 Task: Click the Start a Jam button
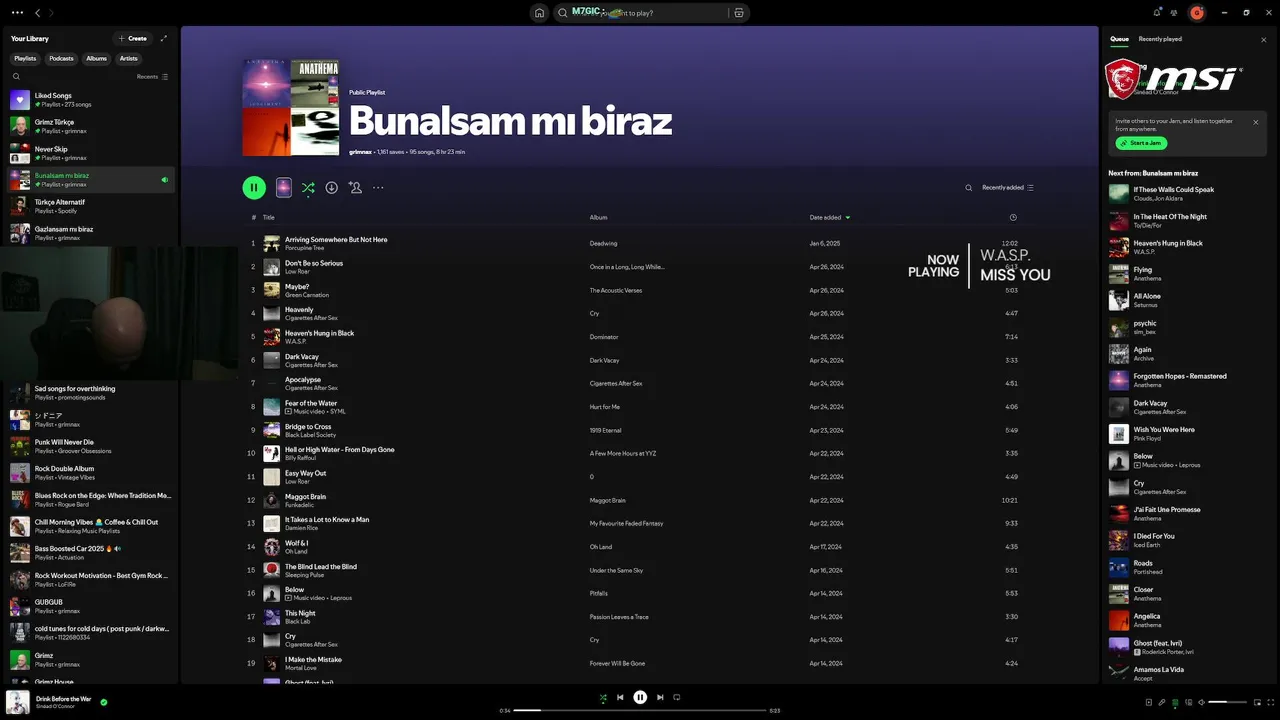[1141, 143]
